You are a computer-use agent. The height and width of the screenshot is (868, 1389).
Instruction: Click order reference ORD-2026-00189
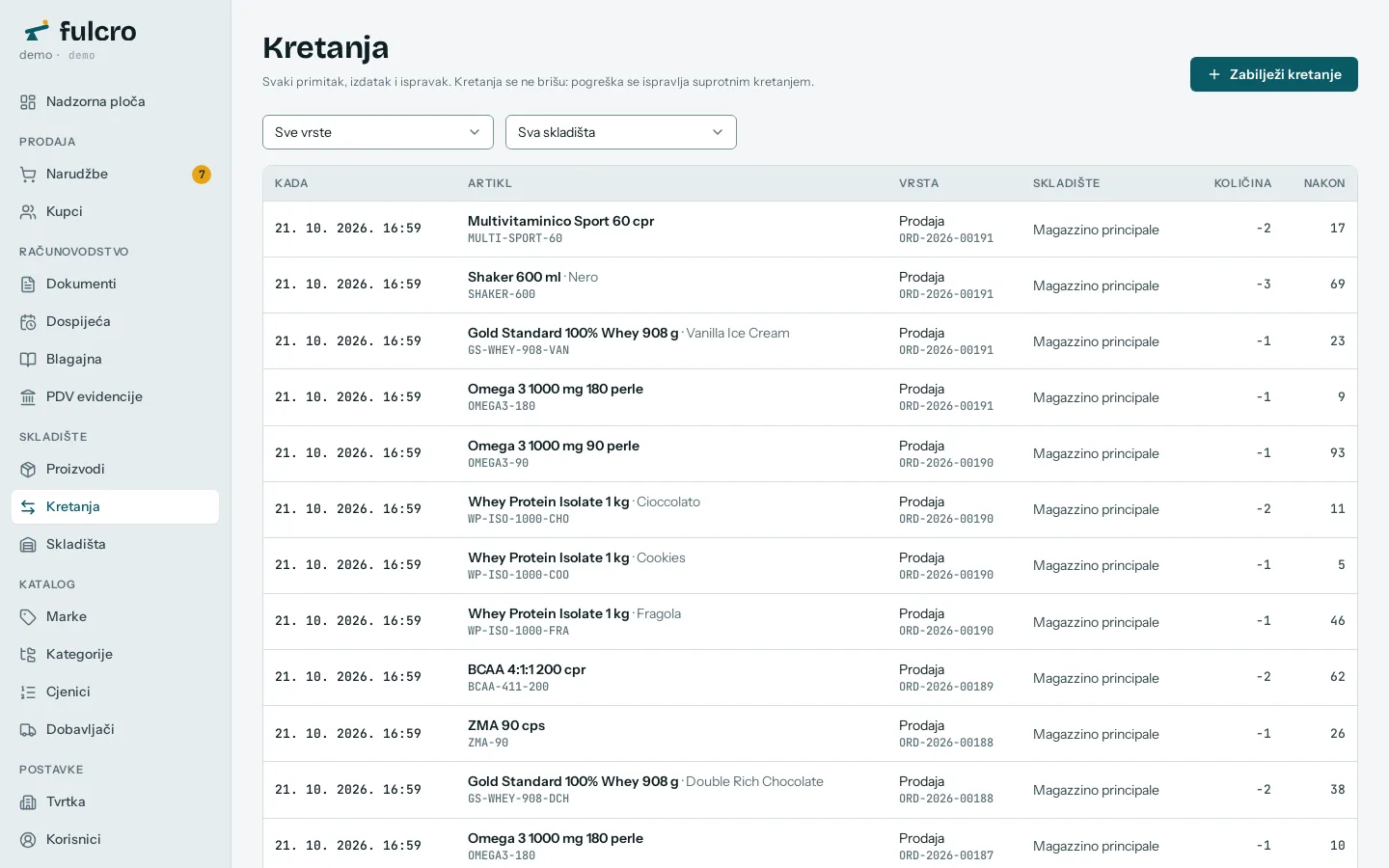pos(946,687)
